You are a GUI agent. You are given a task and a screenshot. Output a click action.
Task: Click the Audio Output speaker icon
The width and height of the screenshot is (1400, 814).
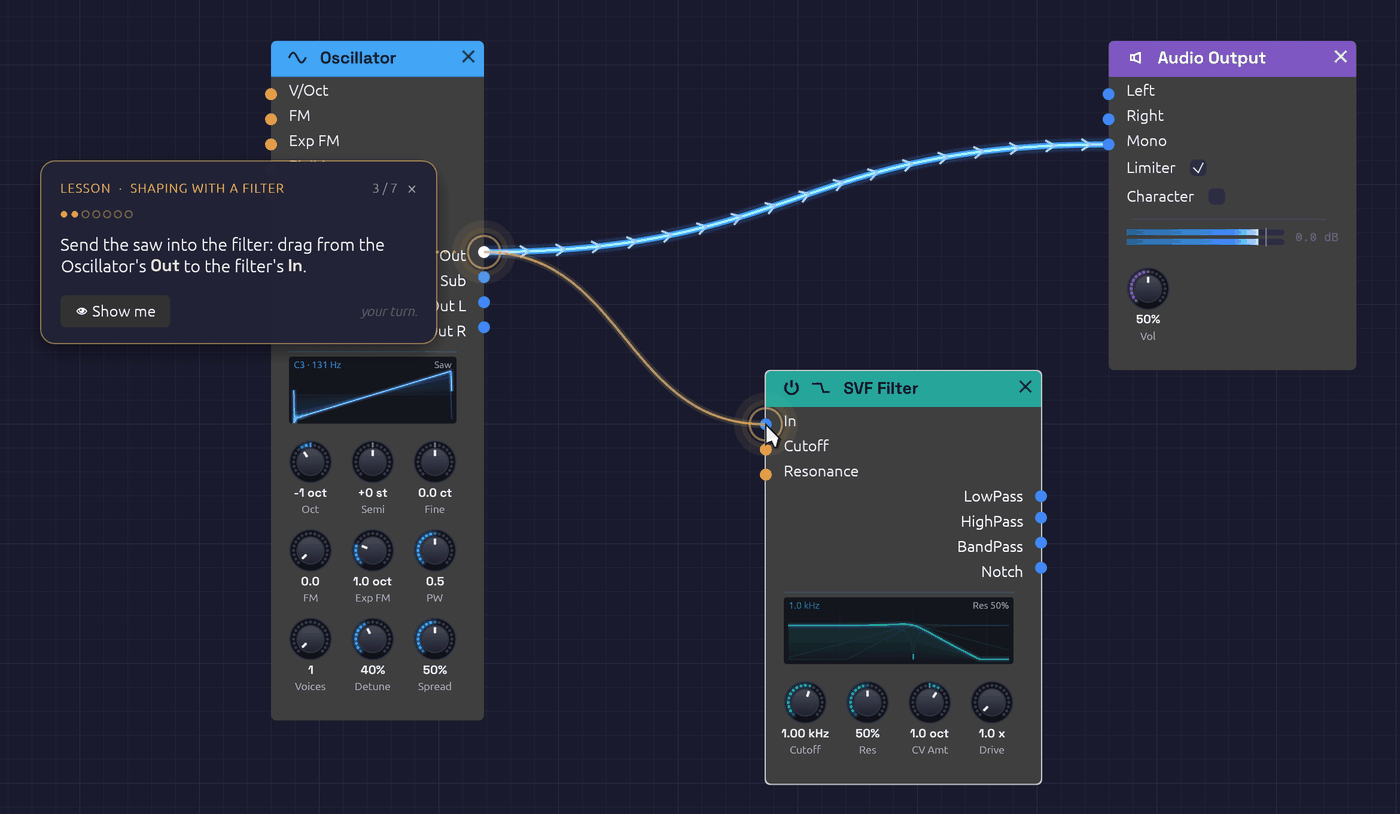pyautogui.click(x=1136, y=58)
